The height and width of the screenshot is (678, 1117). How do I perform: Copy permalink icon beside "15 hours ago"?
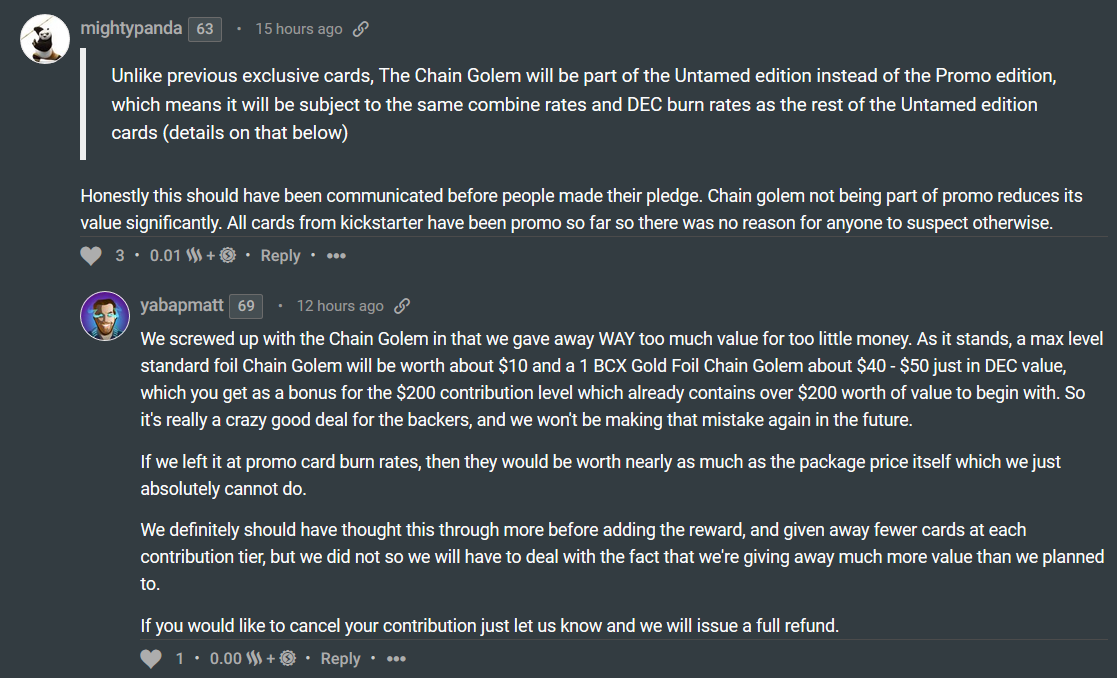(x=361, y=29)
